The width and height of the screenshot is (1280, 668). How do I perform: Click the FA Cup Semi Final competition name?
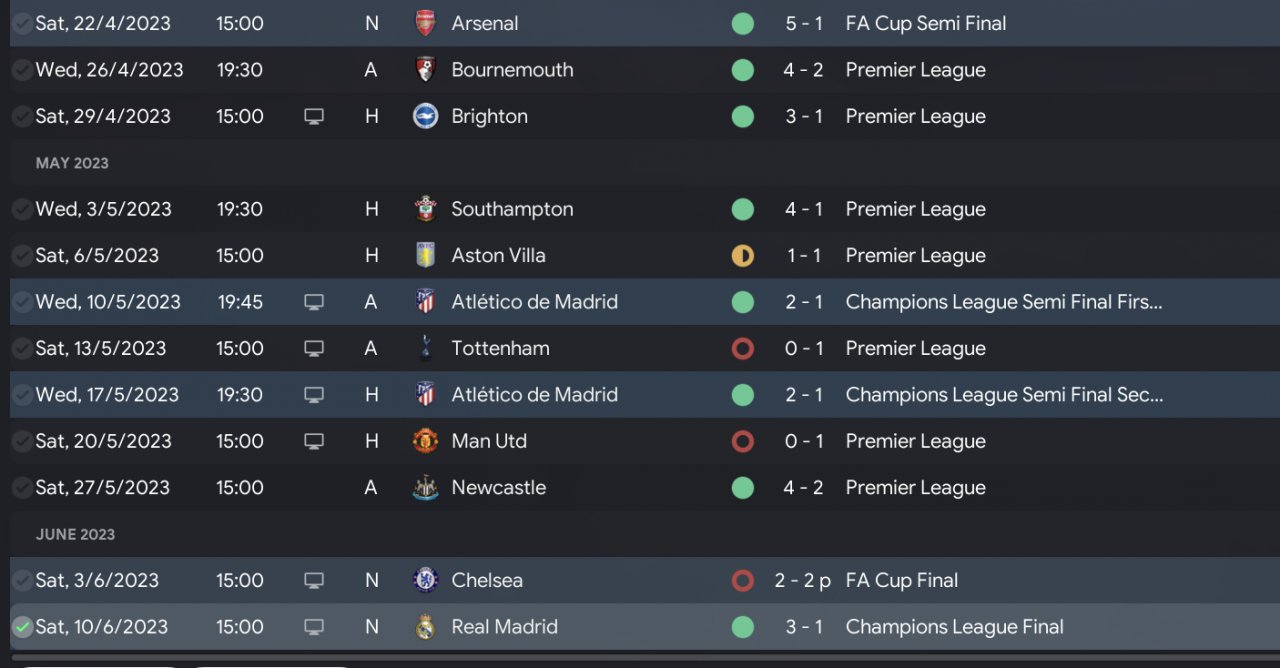tap(926, 23)
